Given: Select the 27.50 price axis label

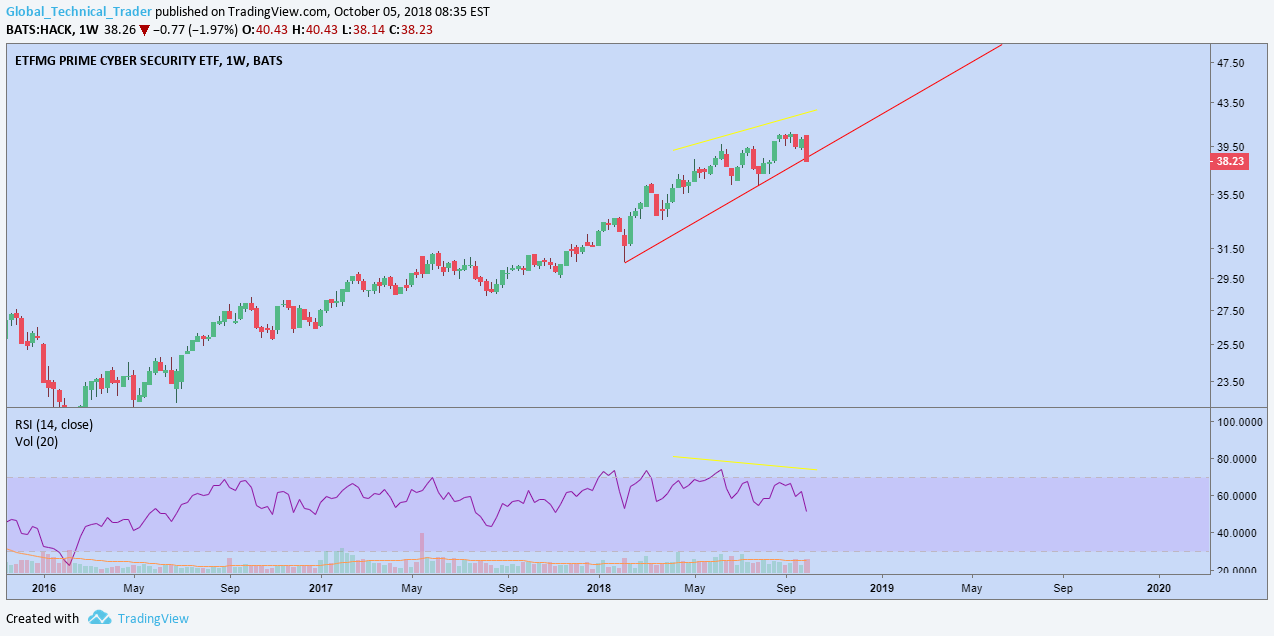Looking at the screenshot, I should pyautogui.click(x=1230, y=311).
